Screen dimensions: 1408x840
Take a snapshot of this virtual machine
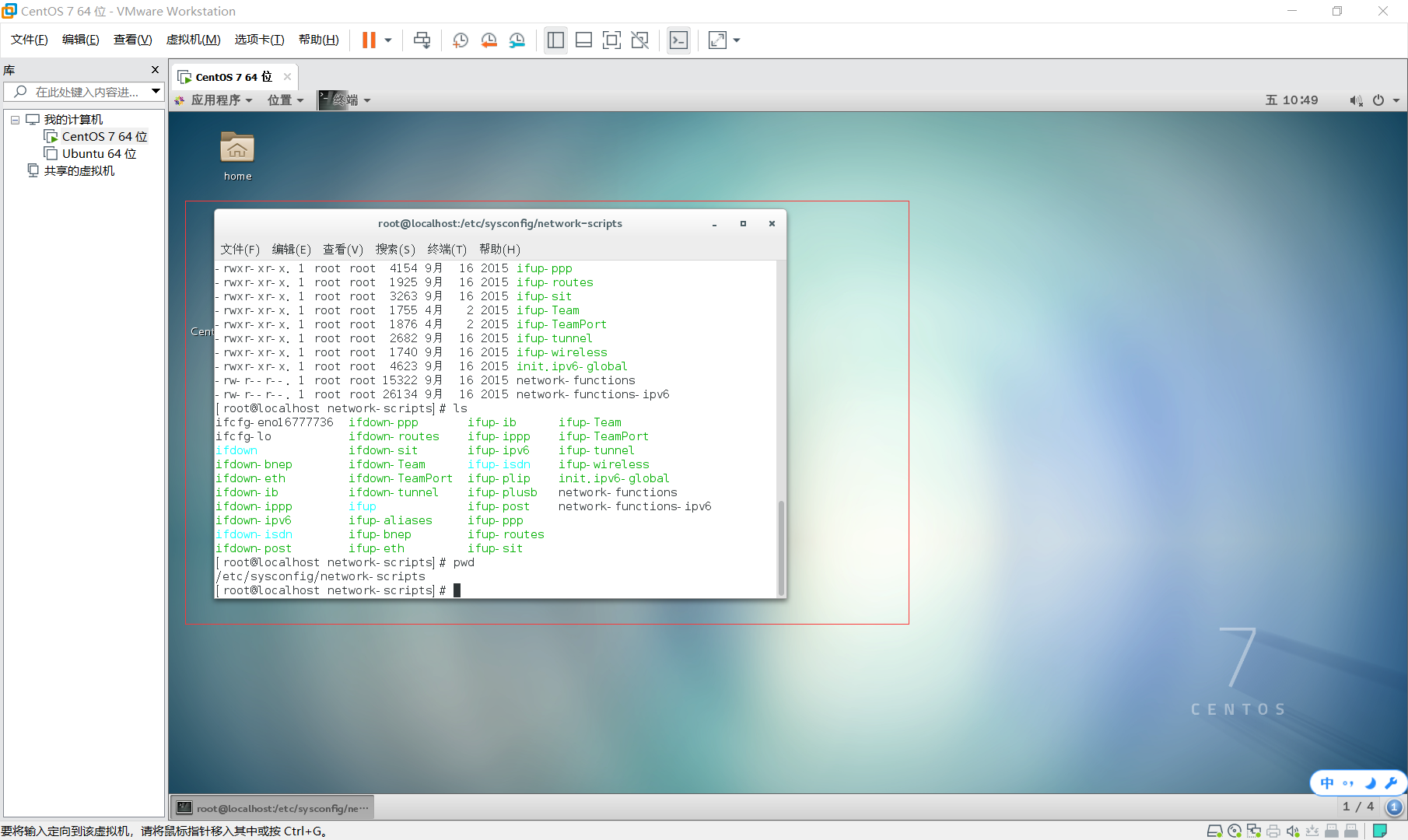point(461,40)
